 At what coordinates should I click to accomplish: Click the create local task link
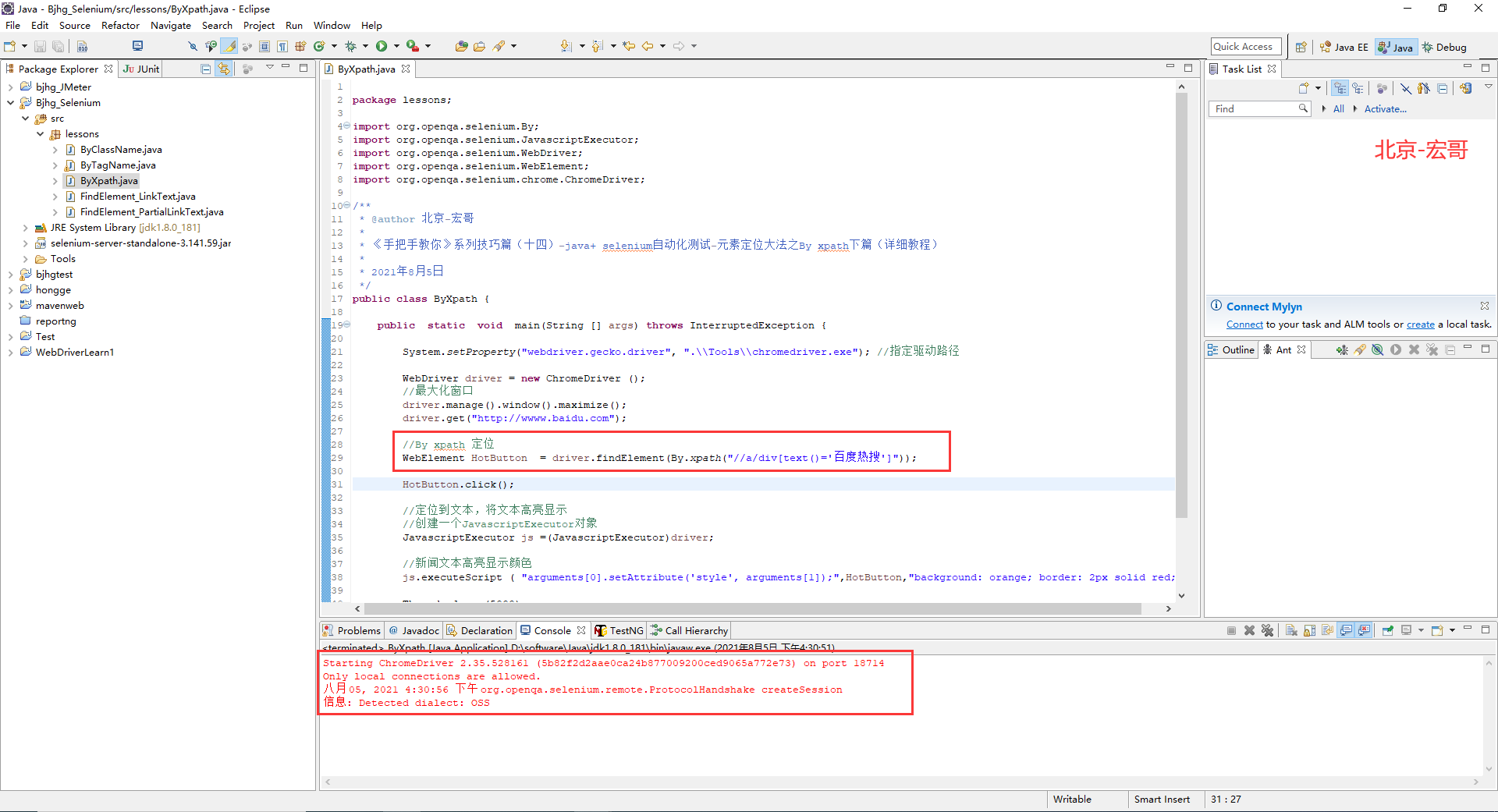click(1420, 324)
